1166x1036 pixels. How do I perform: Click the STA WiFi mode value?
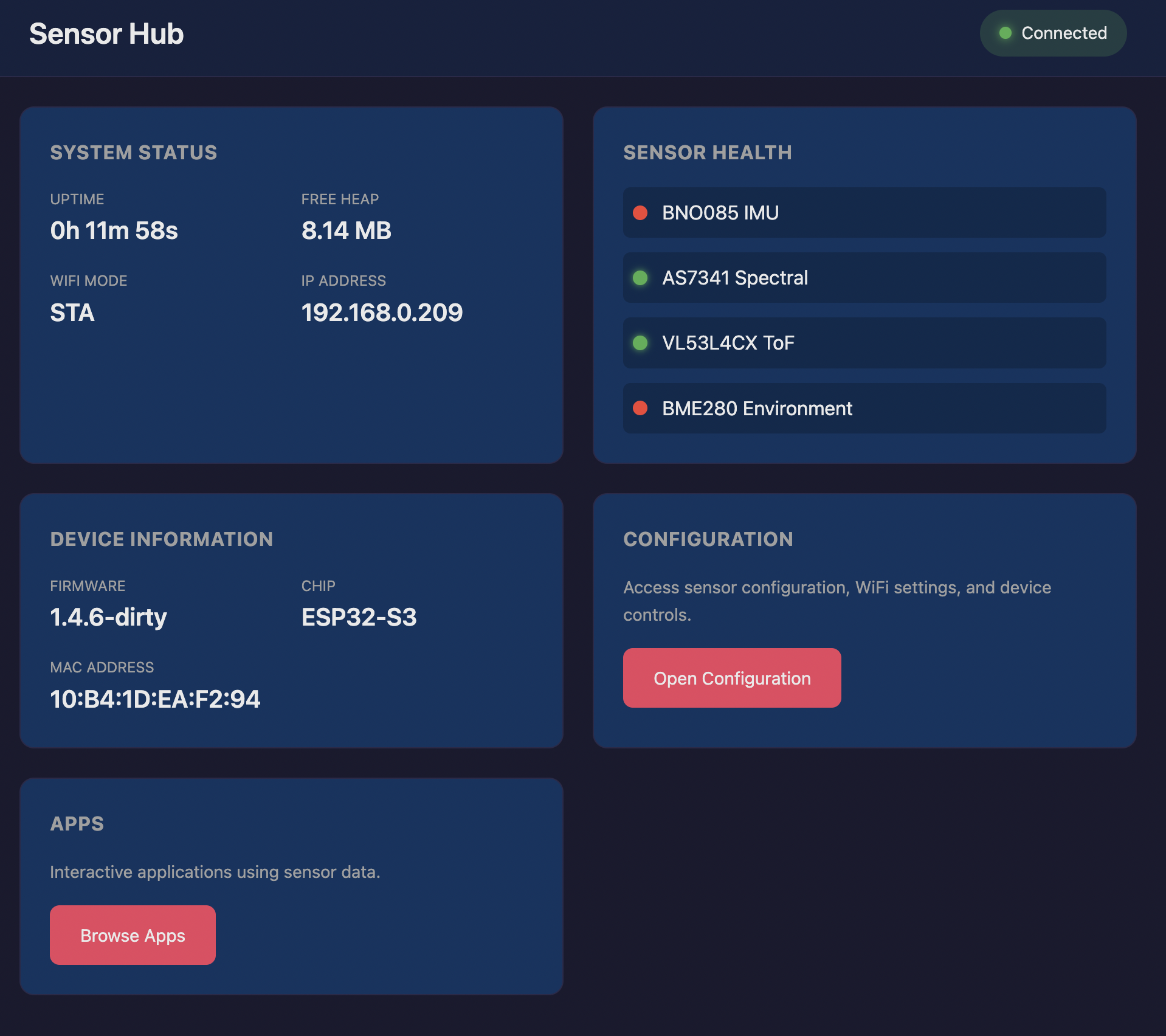click(72, 313)
